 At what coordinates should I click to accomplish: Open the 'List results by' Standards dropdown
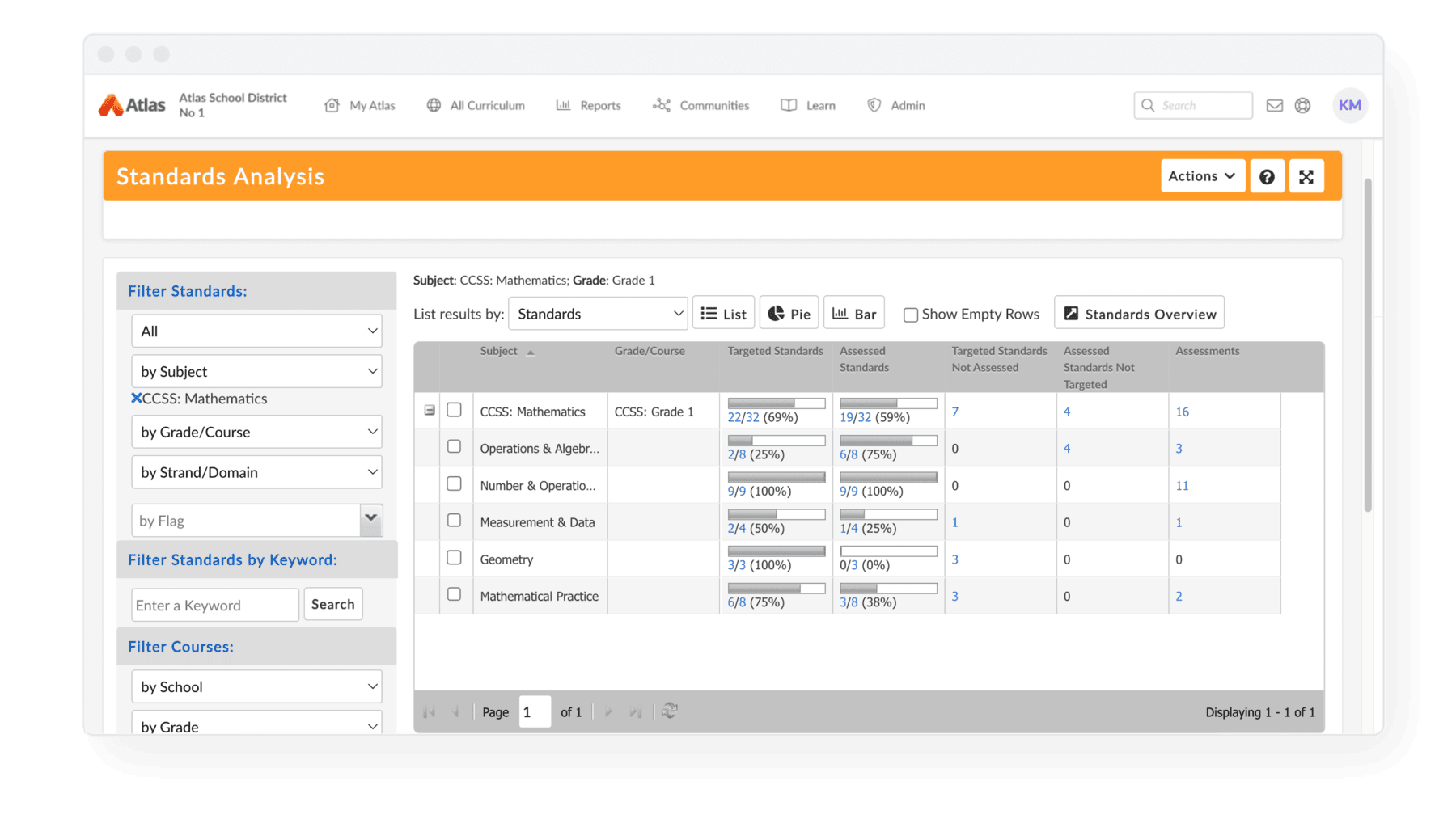point(598,314)
